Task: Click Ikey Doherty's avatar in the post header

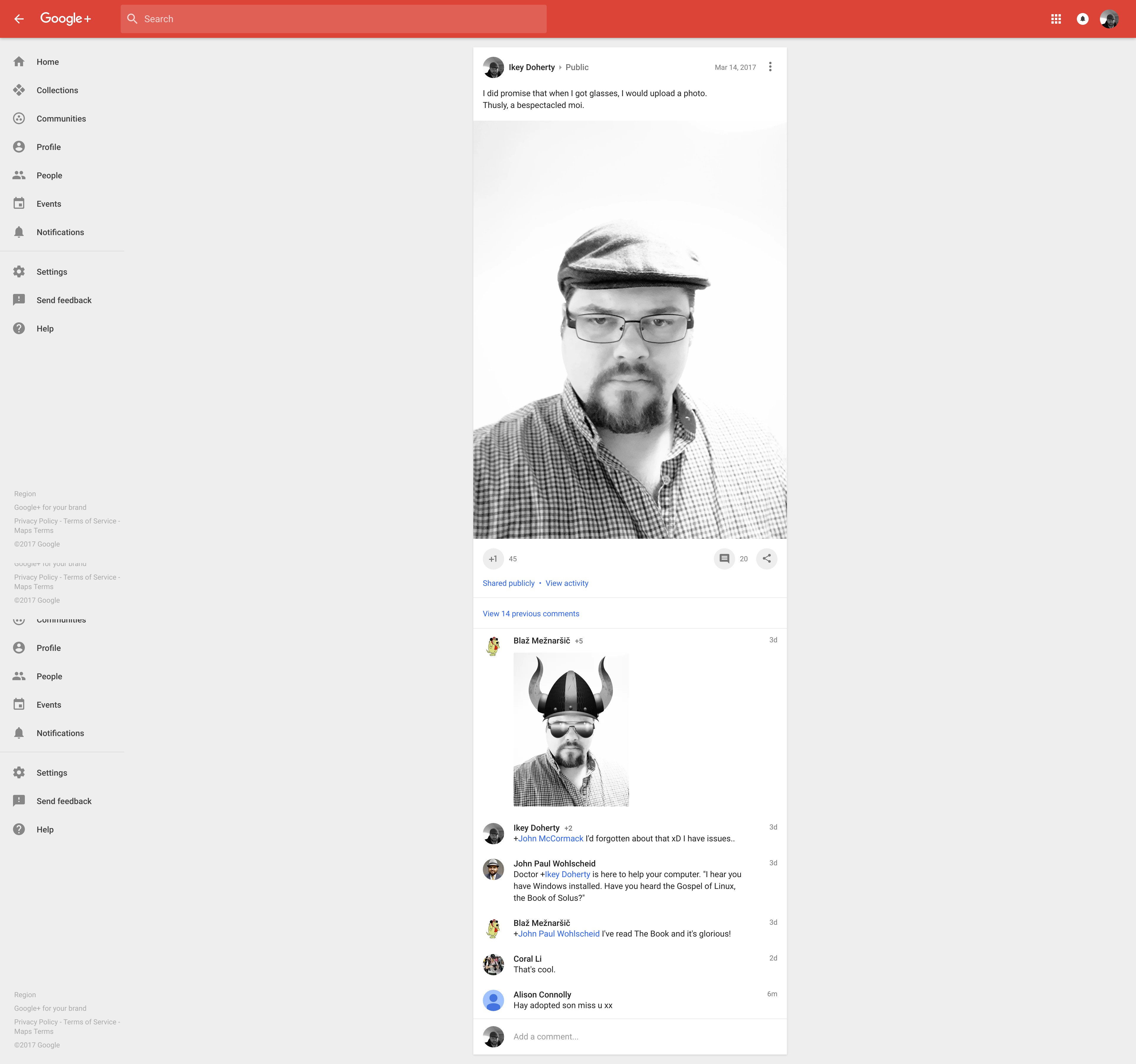Action: 493,67
